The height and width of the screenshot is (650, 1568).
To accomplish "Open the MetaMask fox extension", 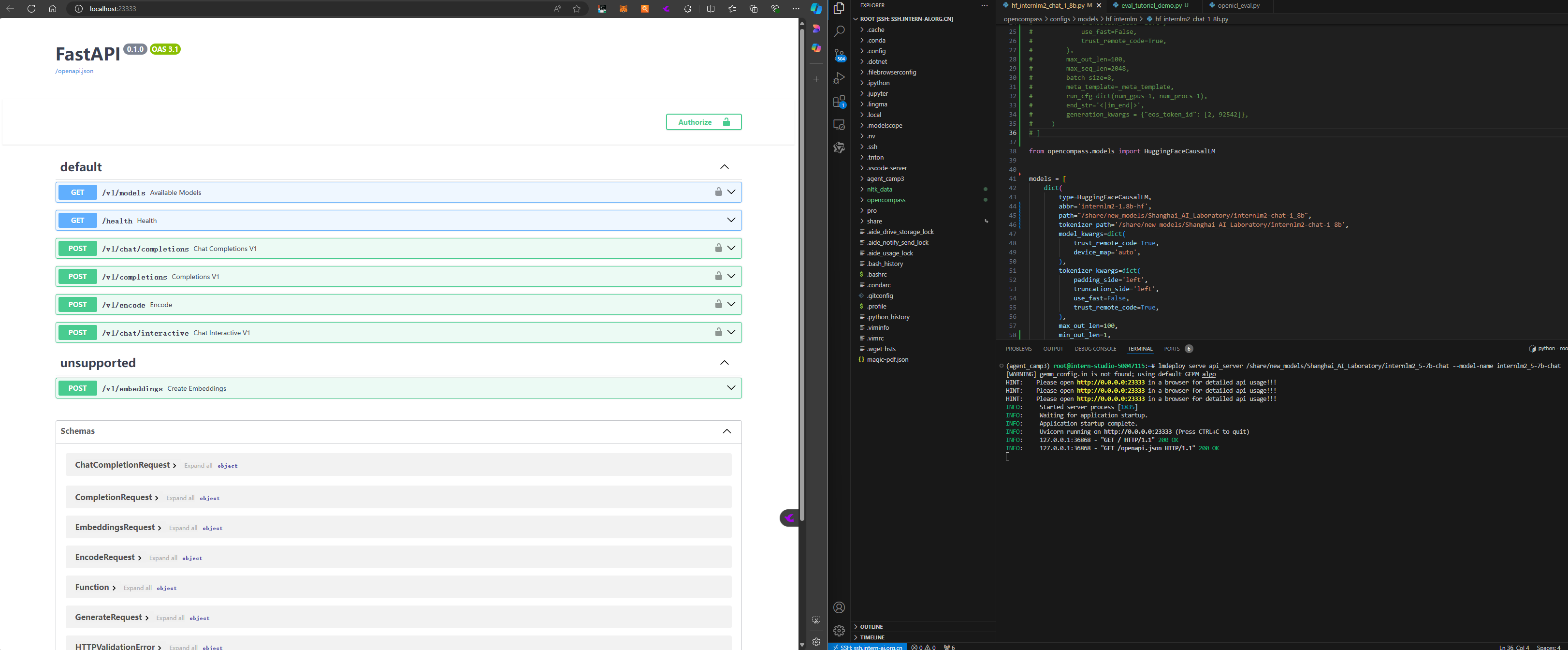I will (624, 9).
